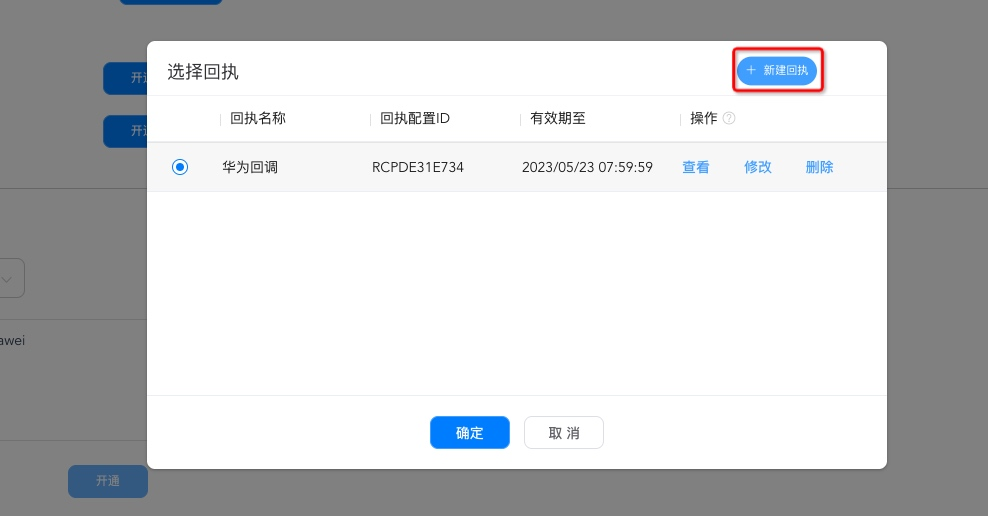Click the 开通 button at bottom left

tap(108, 481)
